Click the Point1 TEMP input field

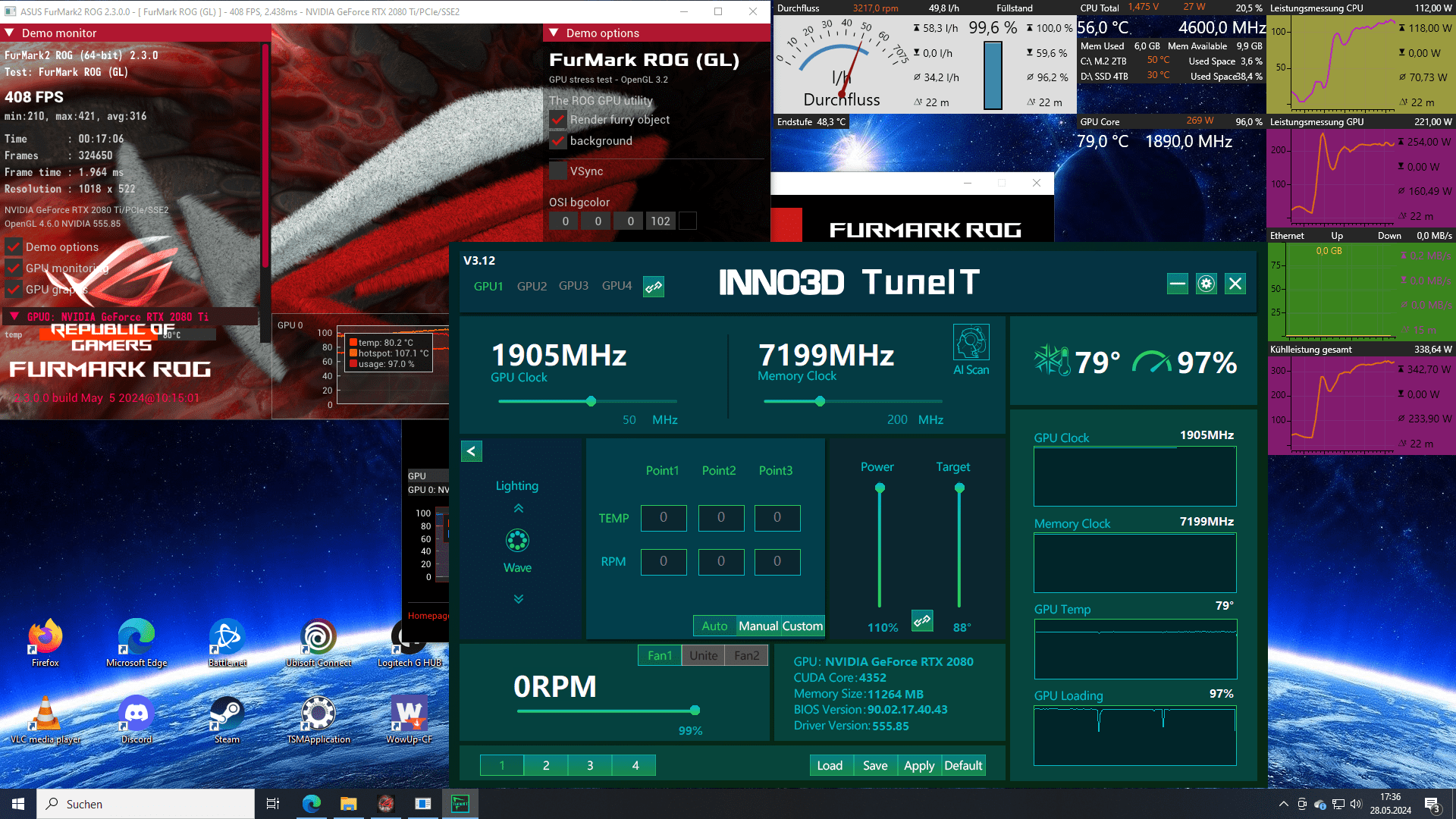tap(664, 518)
